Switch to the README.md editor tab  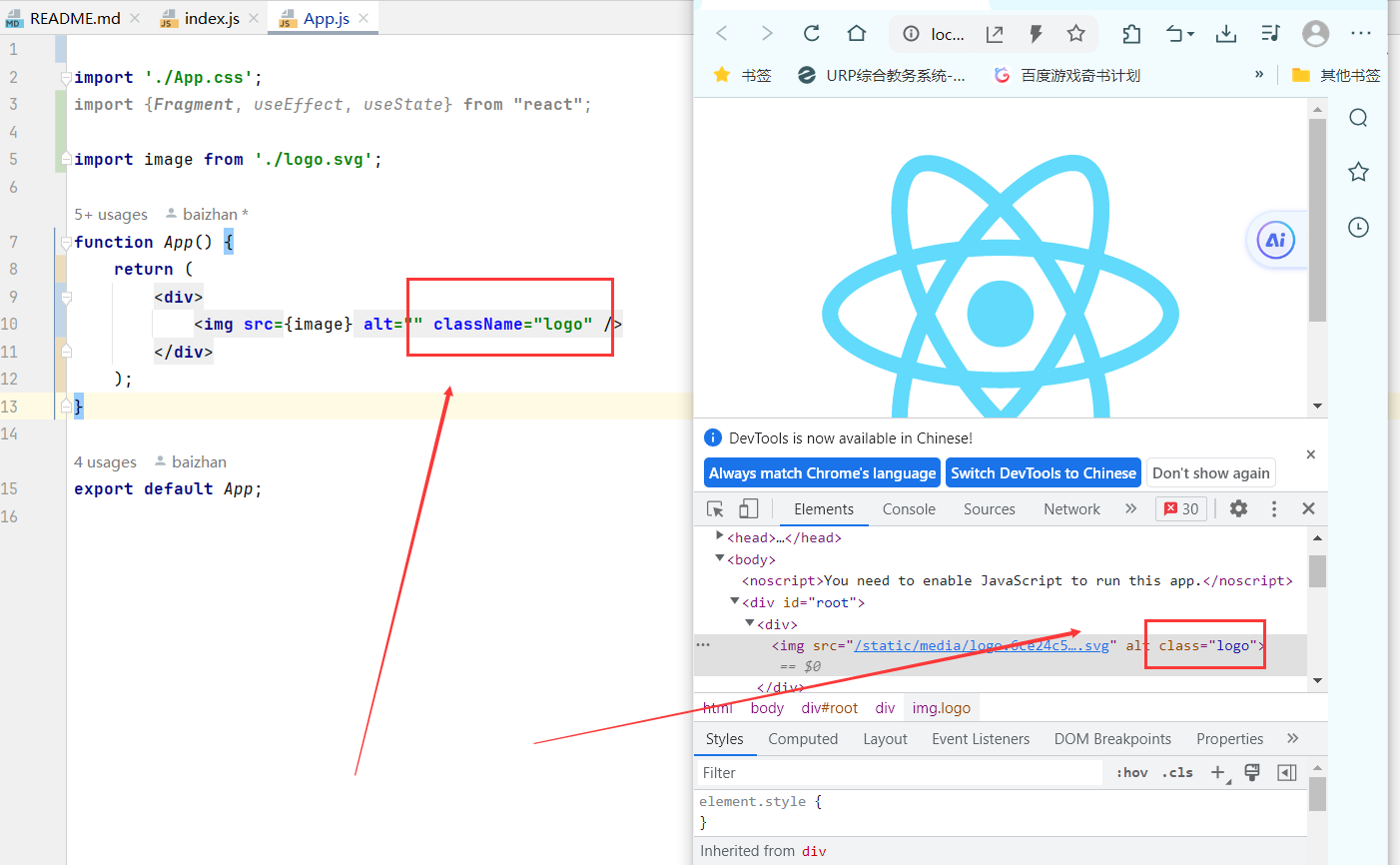[74, 18]
